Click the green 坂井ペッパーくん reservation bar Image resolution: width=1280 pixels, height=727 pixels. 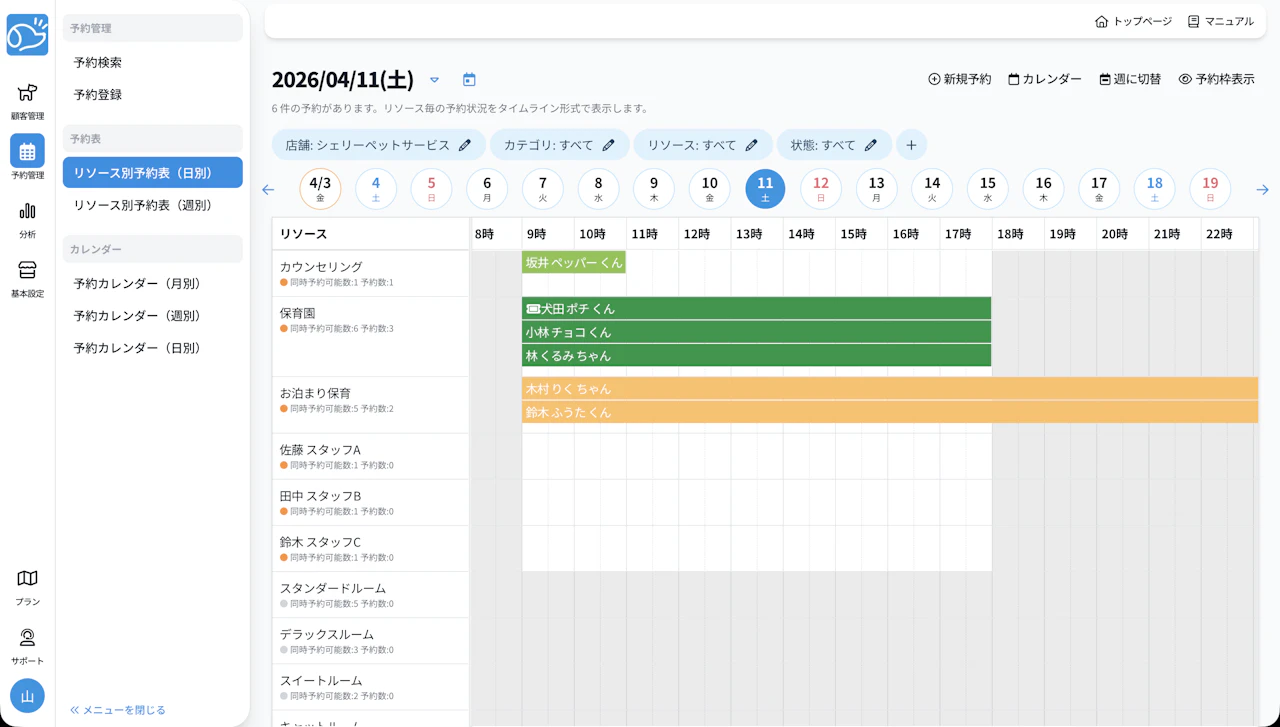coord(573,262)
